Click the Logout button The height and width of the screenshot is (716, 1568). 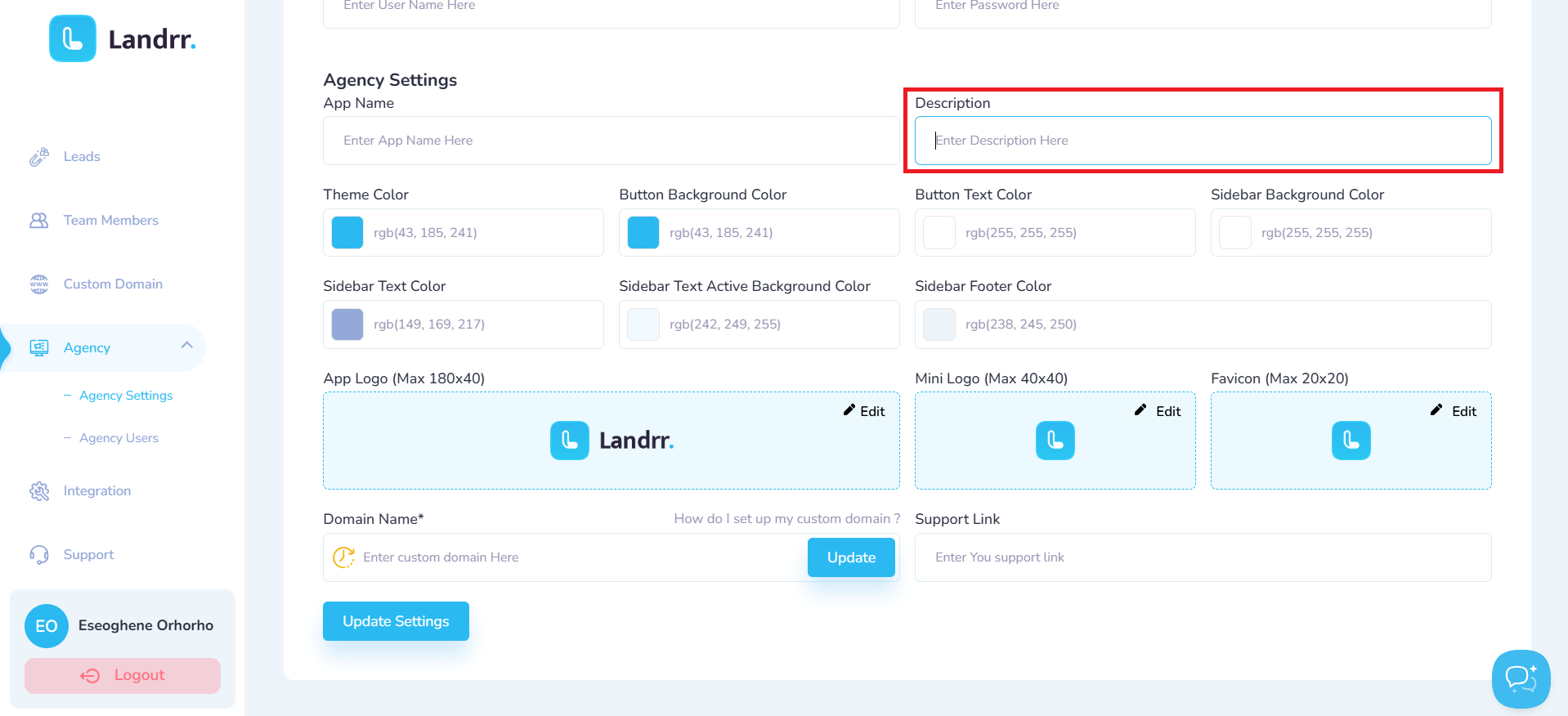pyautogui.click(x=123, y=676)
